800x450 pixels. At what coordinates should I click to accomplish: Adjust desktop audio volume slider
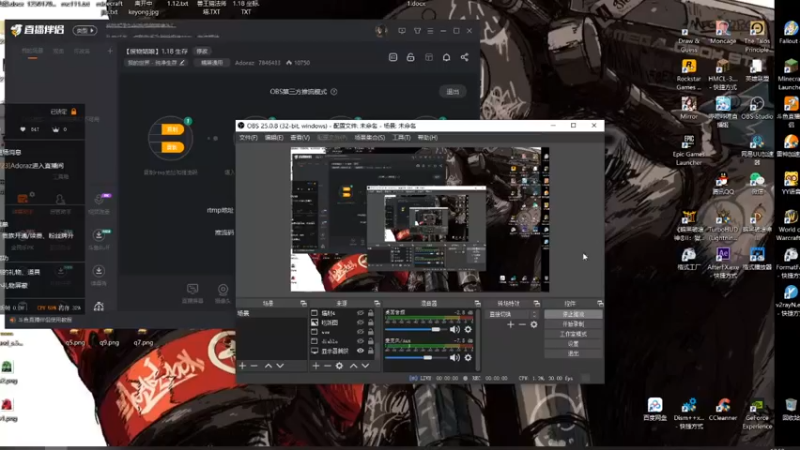tap(416, 330)
